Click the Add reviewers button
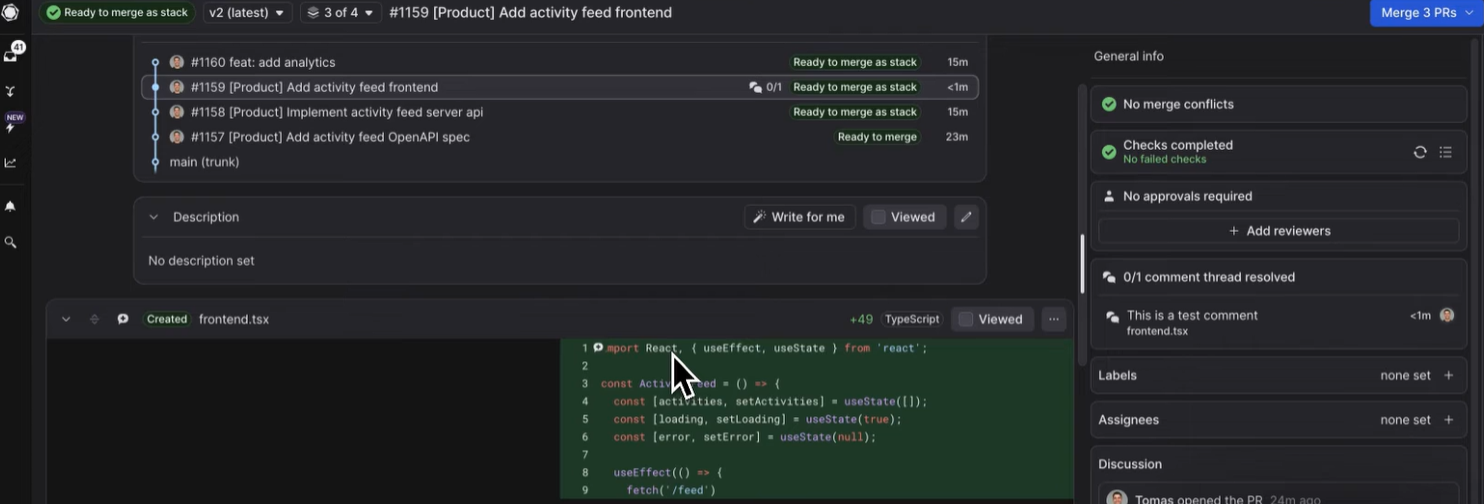1484x504 pixels. [1278, 231]
